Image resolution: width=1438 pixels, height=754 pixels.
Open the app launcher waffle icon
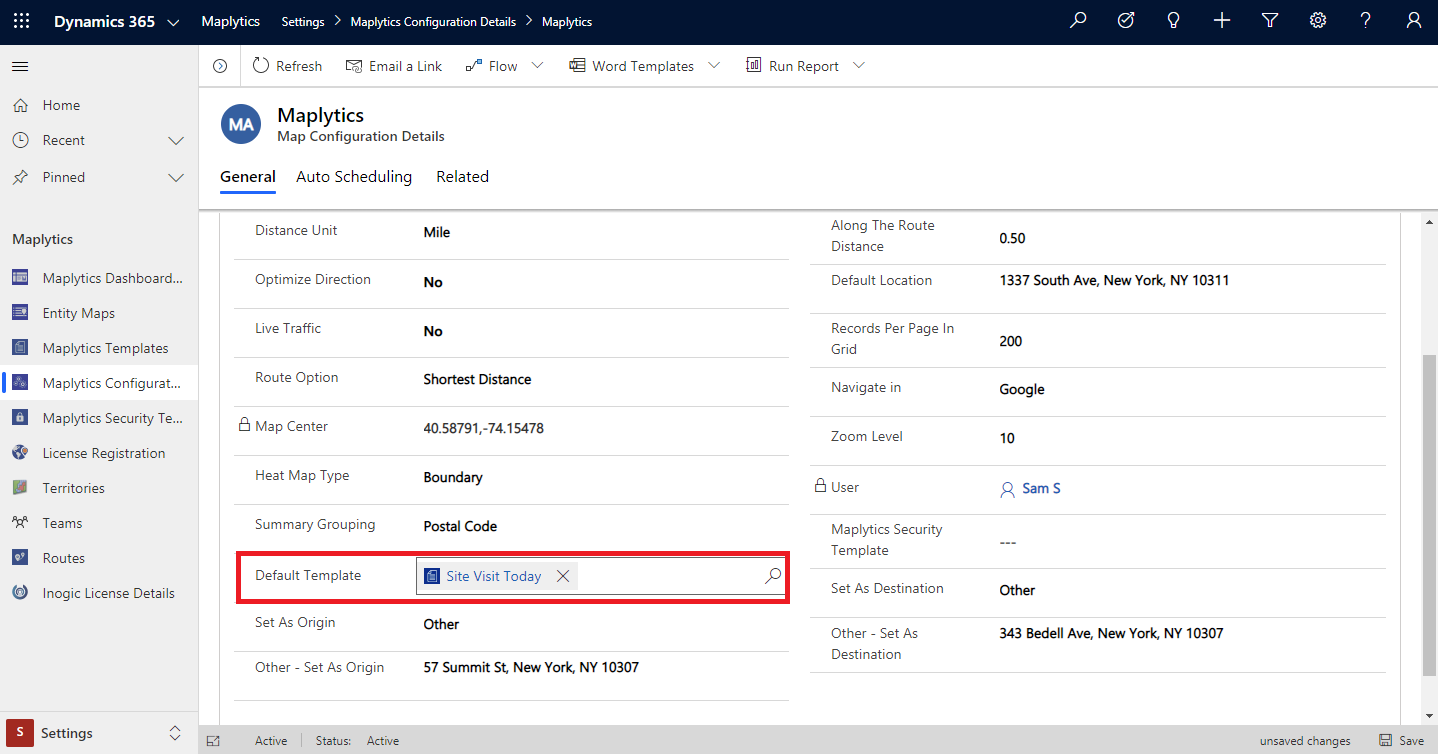(x=21, y=21)
